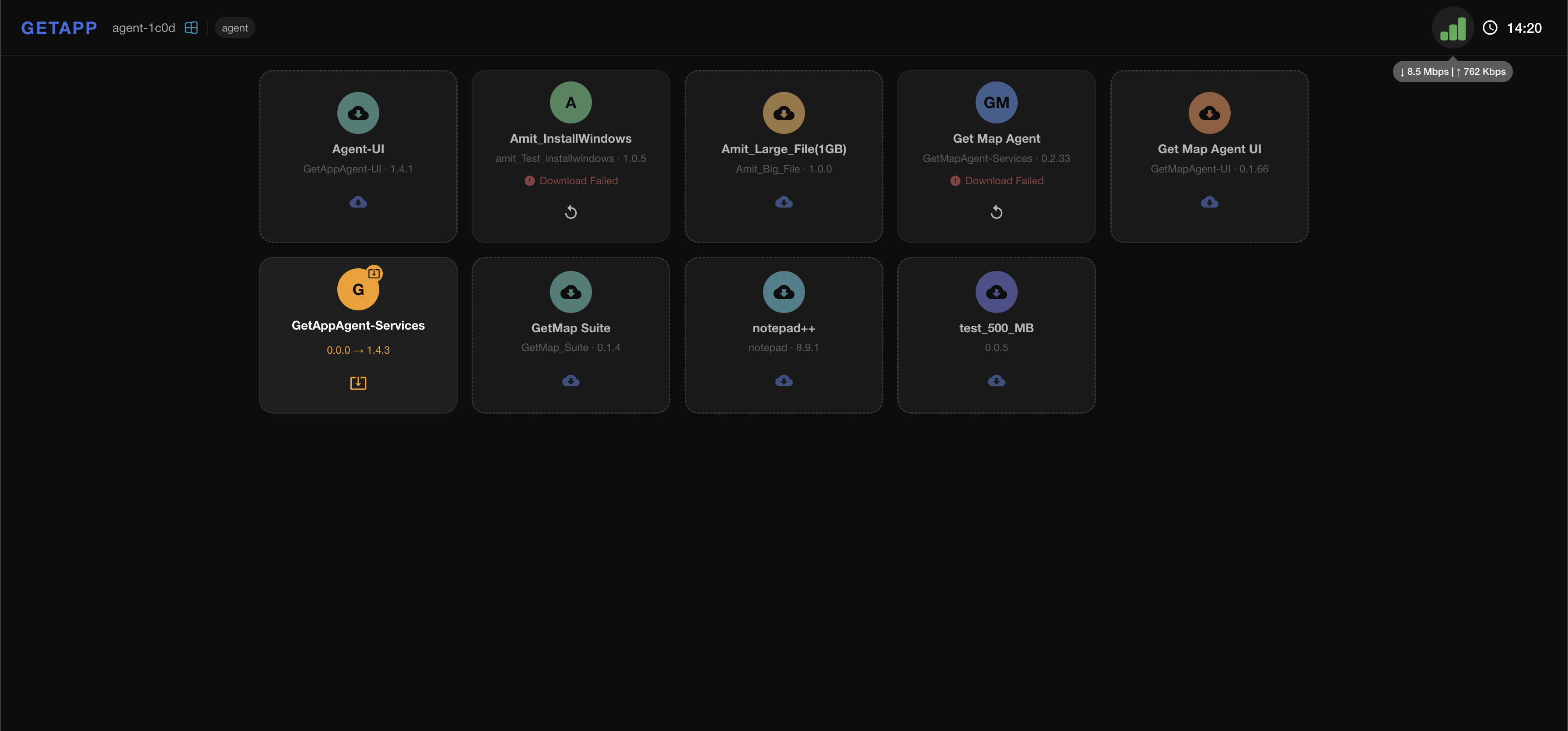Click the agent-1c0d device name

tap(143, 28)
